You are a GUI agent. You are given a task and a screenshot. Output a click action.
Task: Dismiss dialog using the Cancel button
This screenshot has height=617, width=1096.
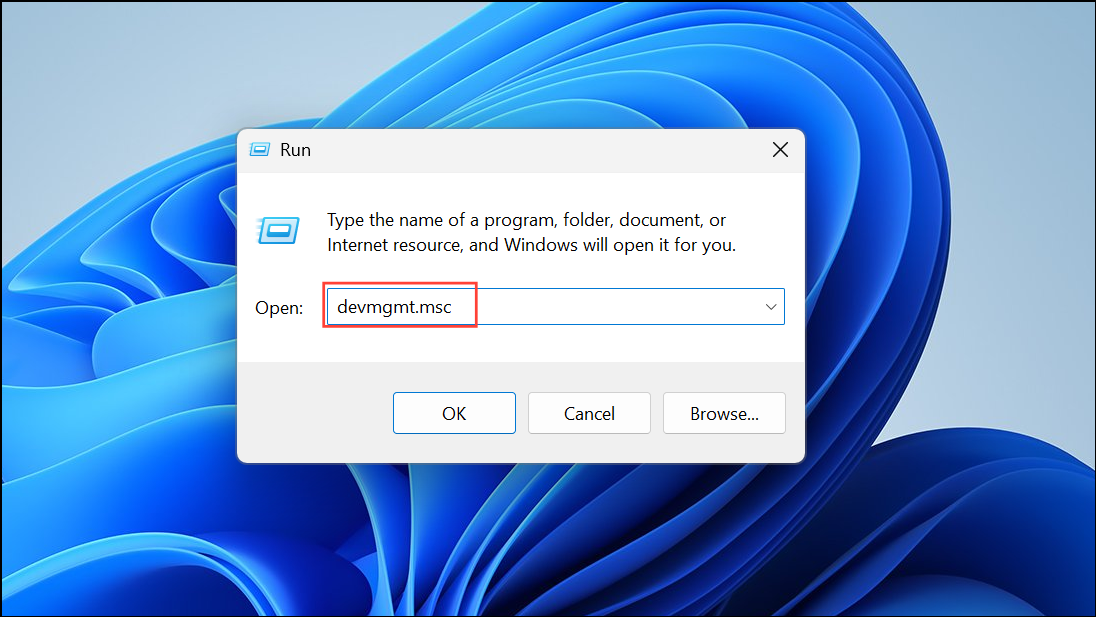589,412
